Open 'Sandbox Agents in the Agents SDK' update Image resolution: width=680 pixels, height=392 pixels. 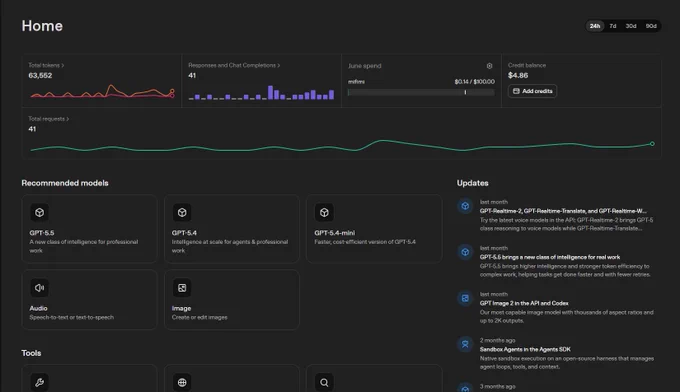(x=525, y=350)
